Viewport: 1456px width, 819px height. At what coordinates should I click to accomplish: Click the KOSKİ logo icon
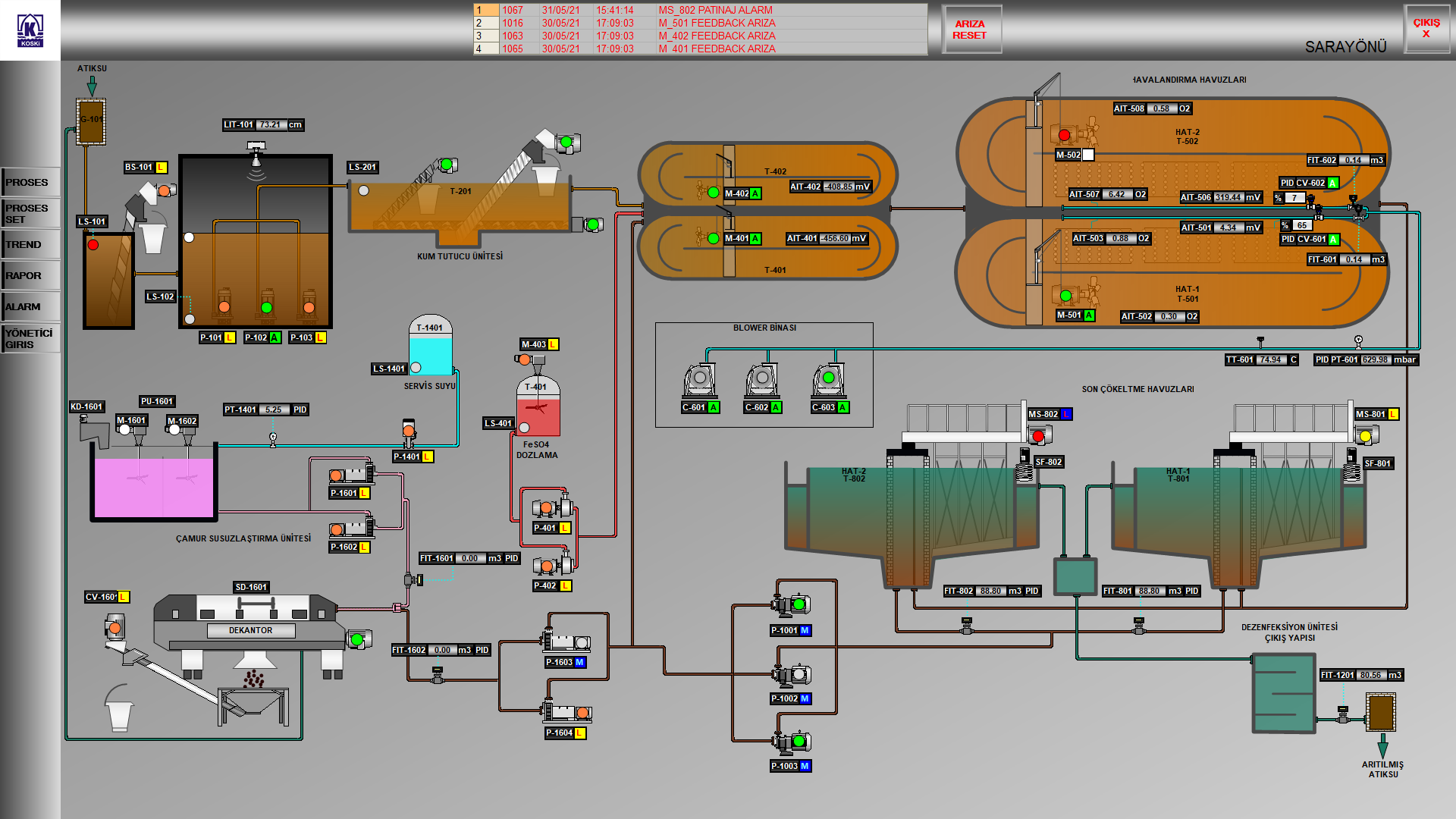pyautogui.click(x=30, y=30)
